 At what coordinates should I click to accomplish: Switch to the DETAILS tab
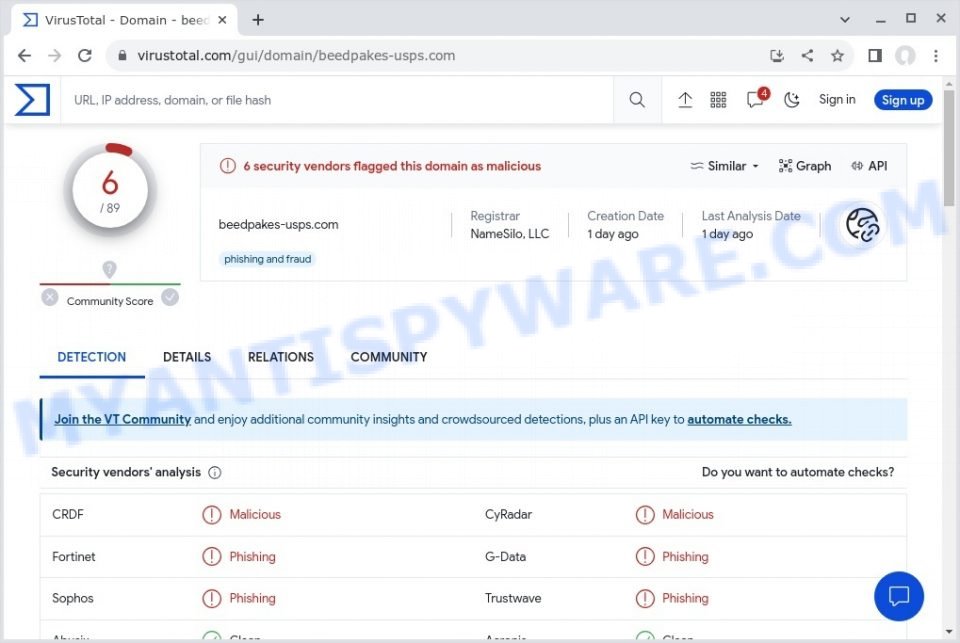[187, 357]
